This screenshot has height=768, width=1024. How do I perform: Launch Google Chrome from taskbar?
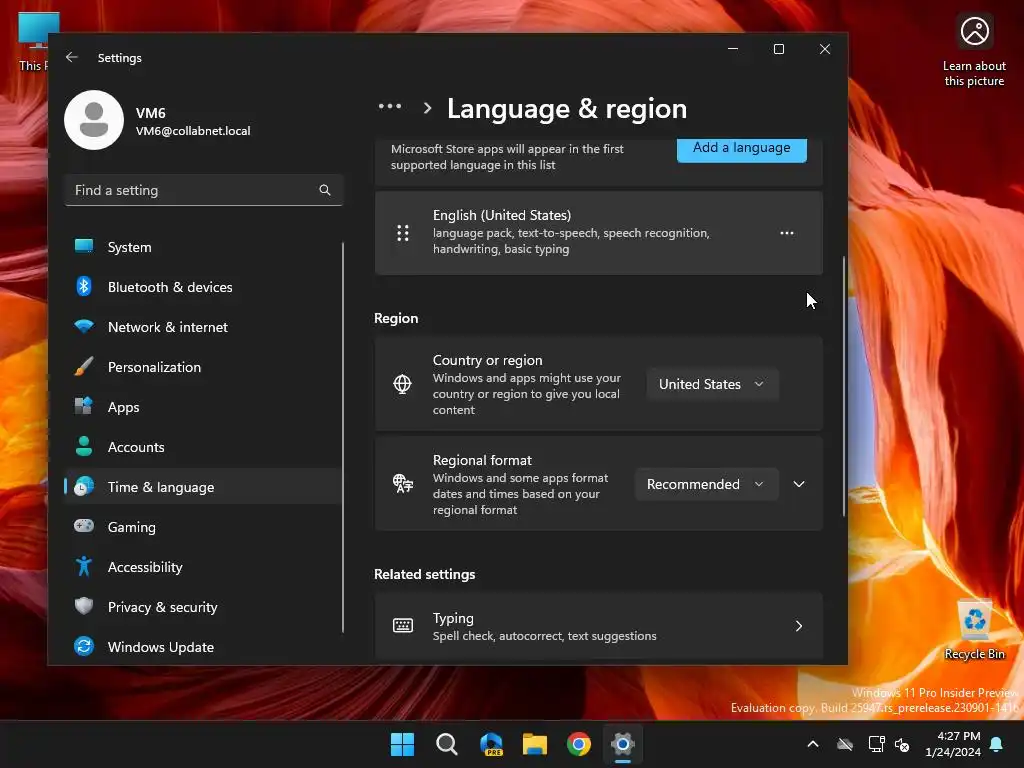coord(579,744)
